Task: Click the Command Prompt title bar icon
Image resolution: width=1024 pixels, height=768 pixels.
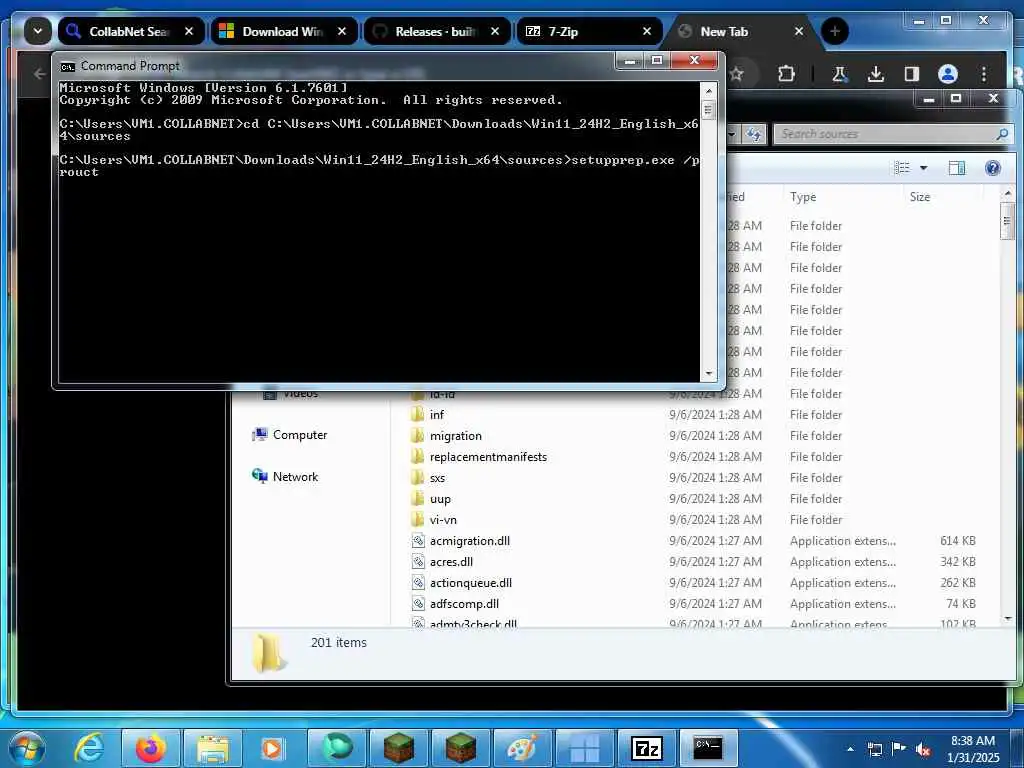Action: 67,66
